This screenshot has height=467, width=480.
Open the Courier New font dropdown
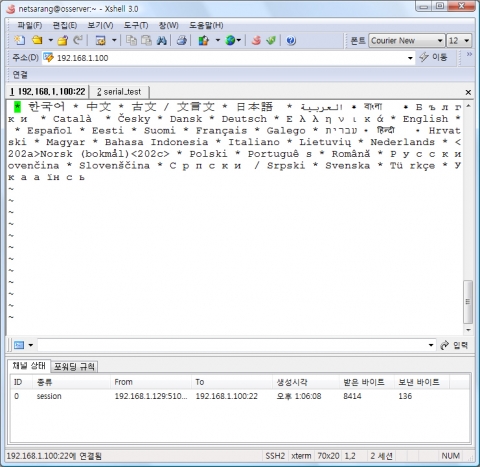407,41
